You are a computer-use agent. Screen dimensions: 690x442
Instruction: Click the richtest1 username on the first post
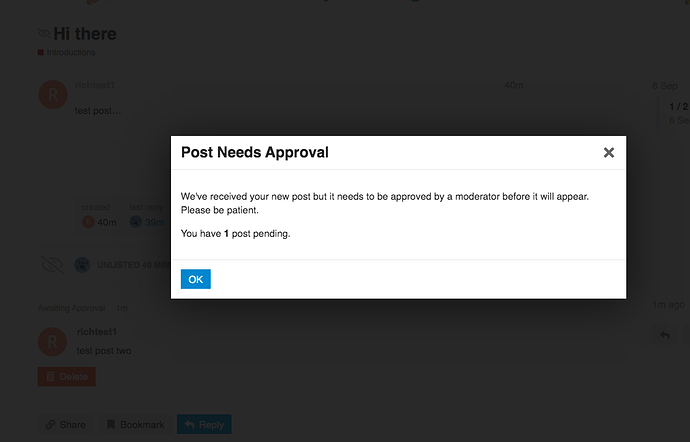95,85
